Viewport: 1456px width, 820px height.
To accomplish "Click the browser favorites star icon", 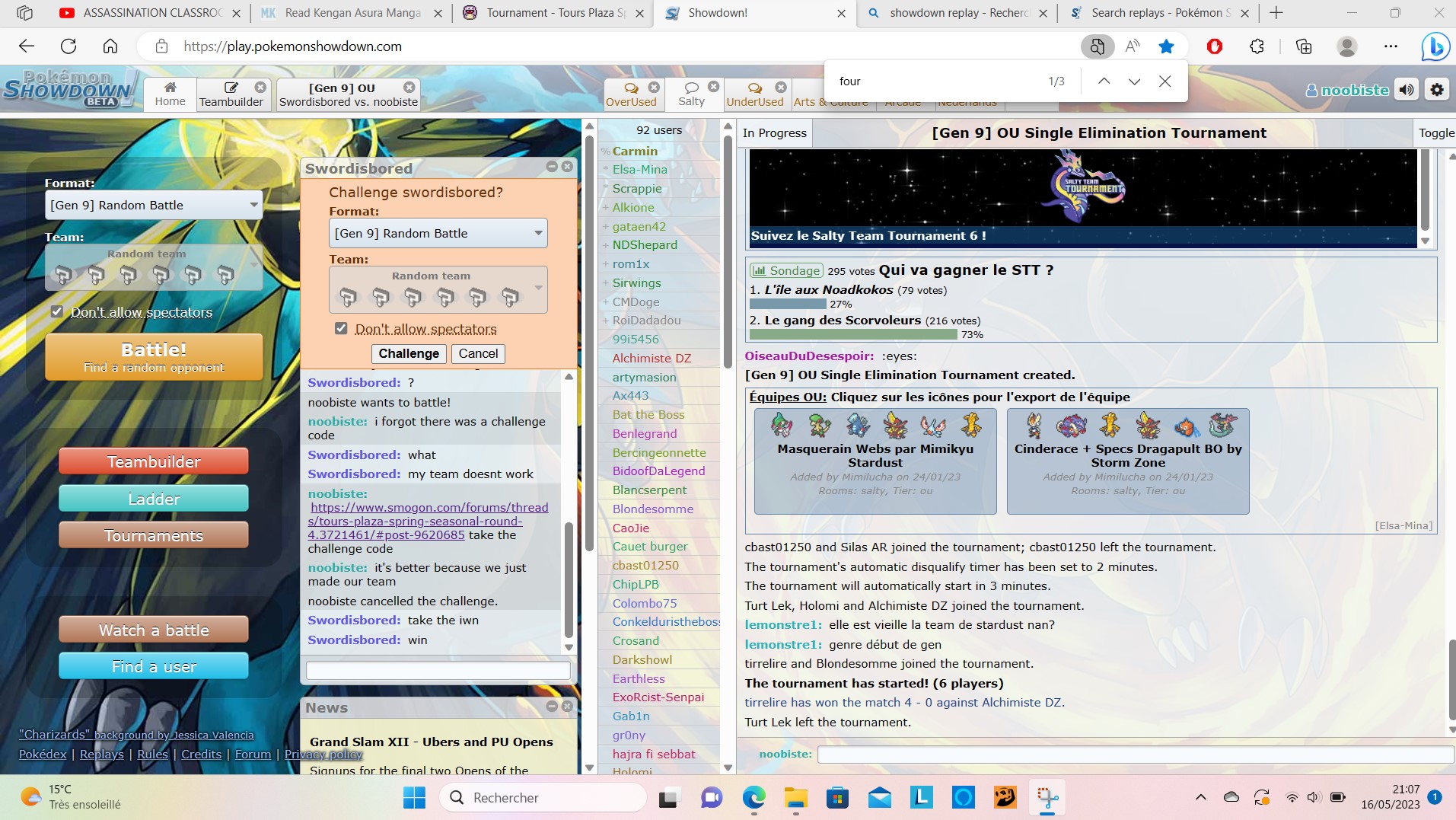I will pos(1166,46).
